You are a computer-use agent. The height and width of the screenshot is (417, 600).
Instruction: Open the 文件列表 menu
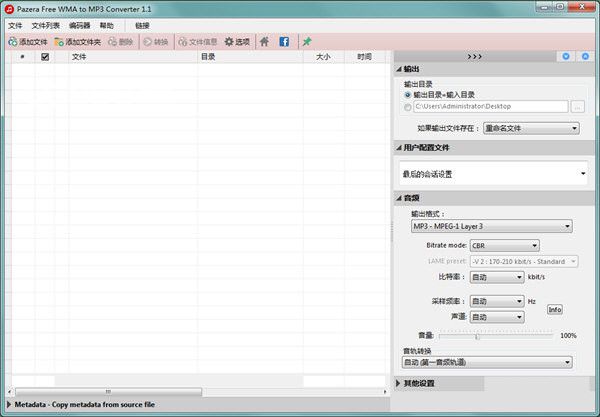[46, 25]
